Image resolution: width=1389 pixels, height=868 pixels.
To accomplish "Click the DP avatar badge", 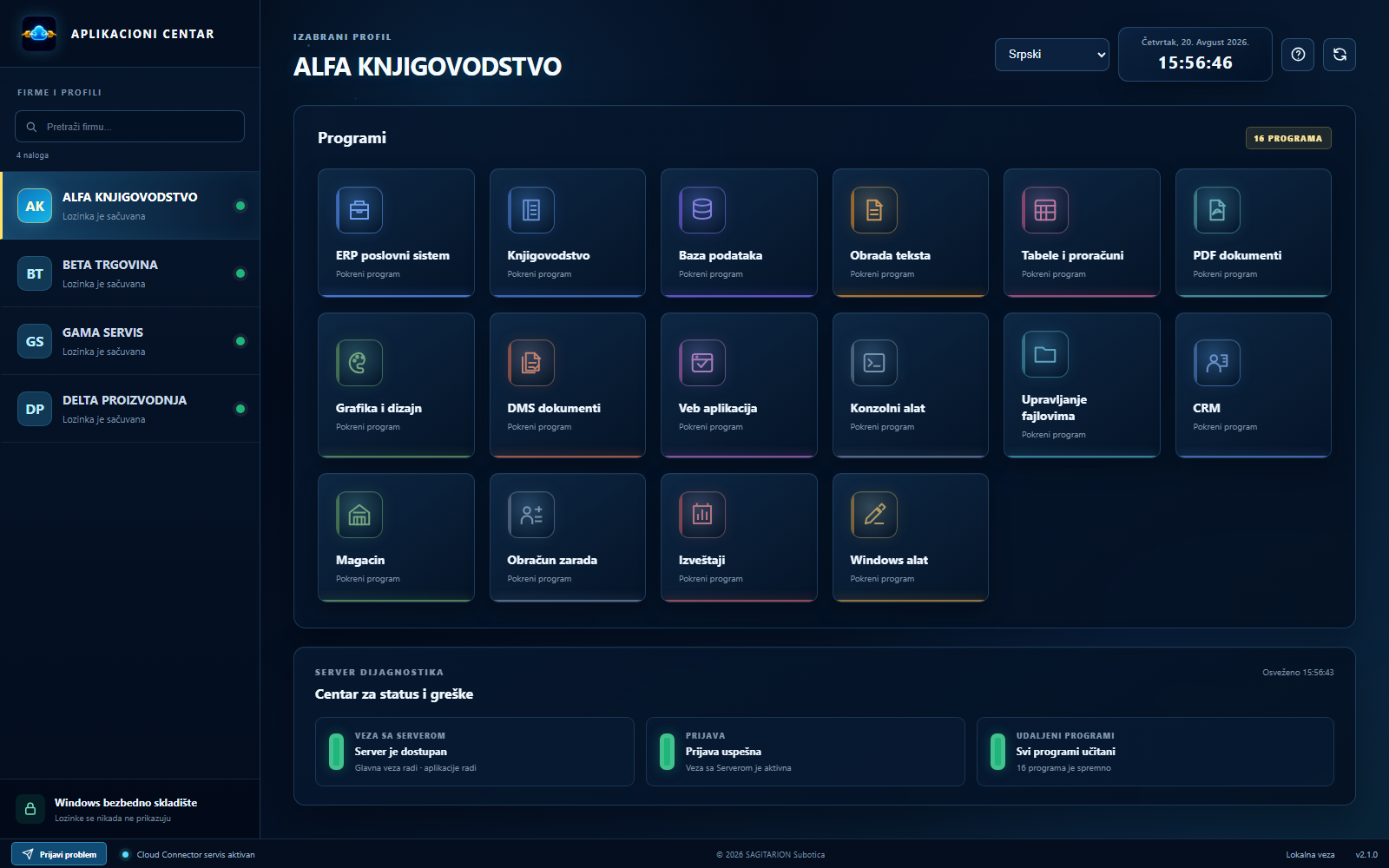I will click(35, 409).
